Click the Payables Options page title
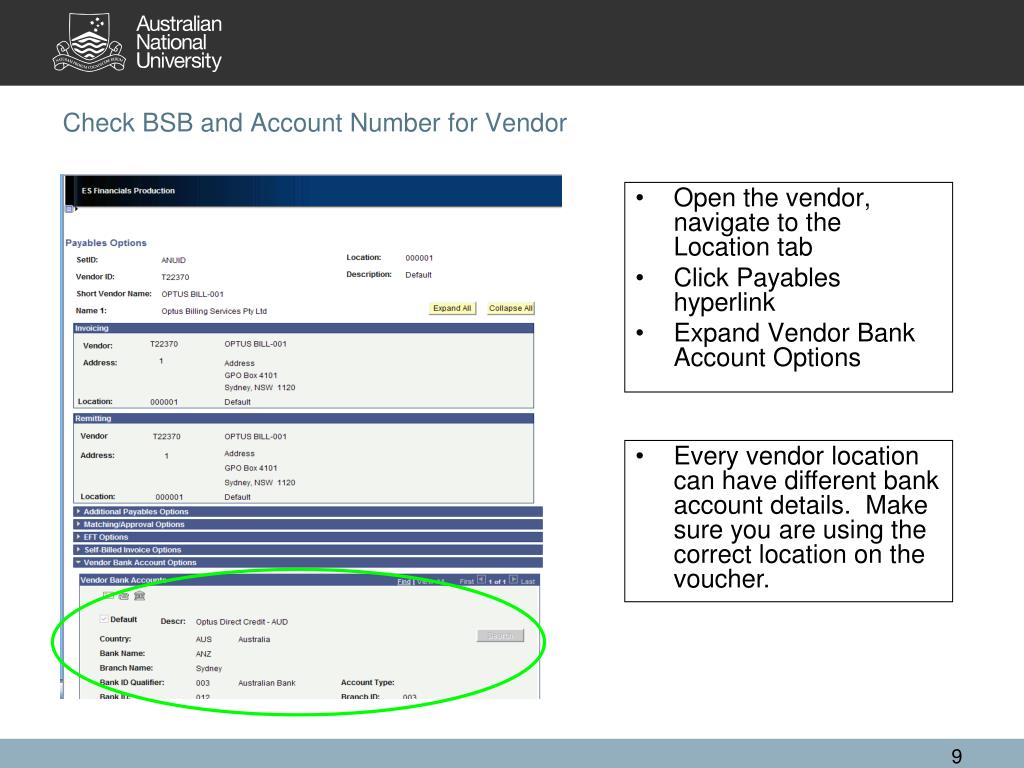The image size is (1024, 768). 106,243
